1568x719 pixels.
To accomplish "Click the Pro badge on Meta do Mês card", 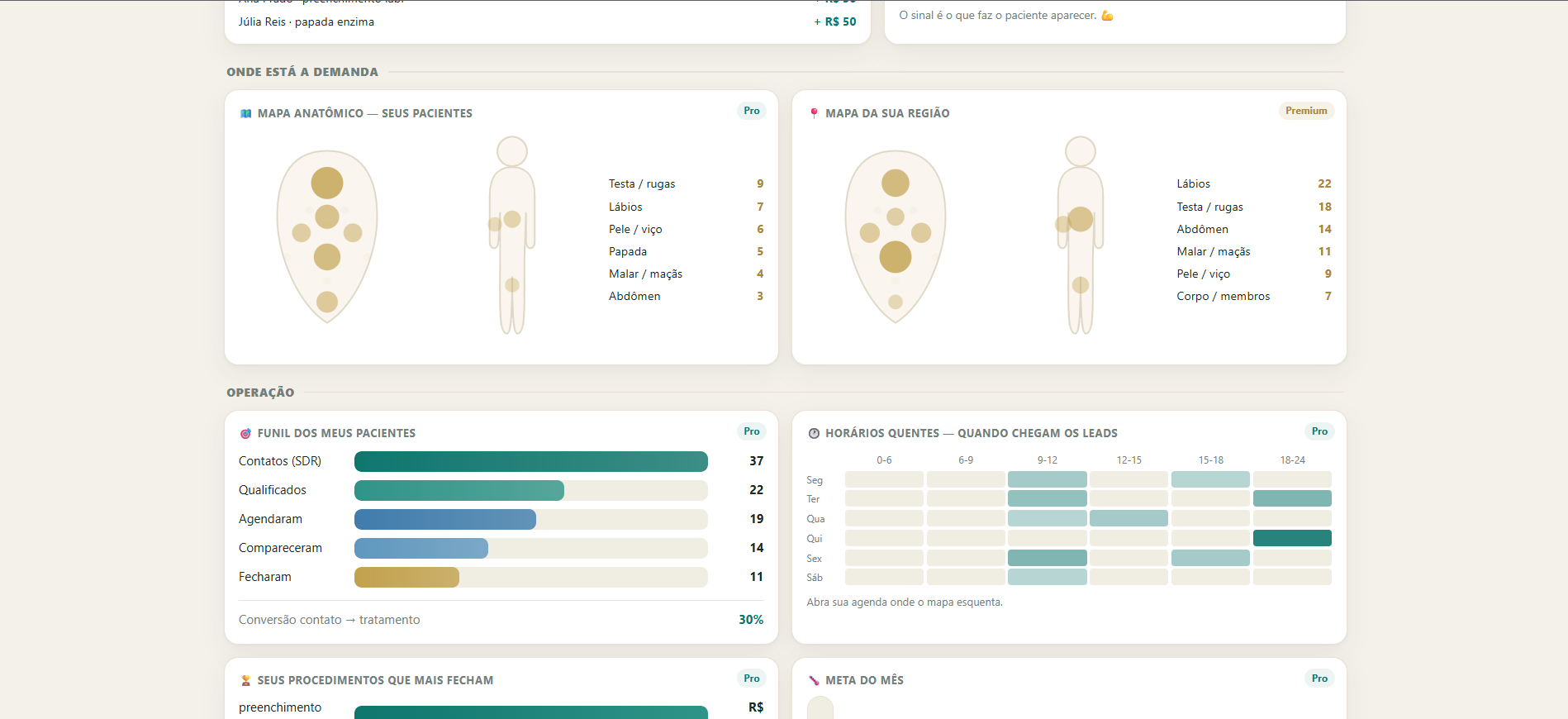I will pyautogui.click(x=1319, y=679).
